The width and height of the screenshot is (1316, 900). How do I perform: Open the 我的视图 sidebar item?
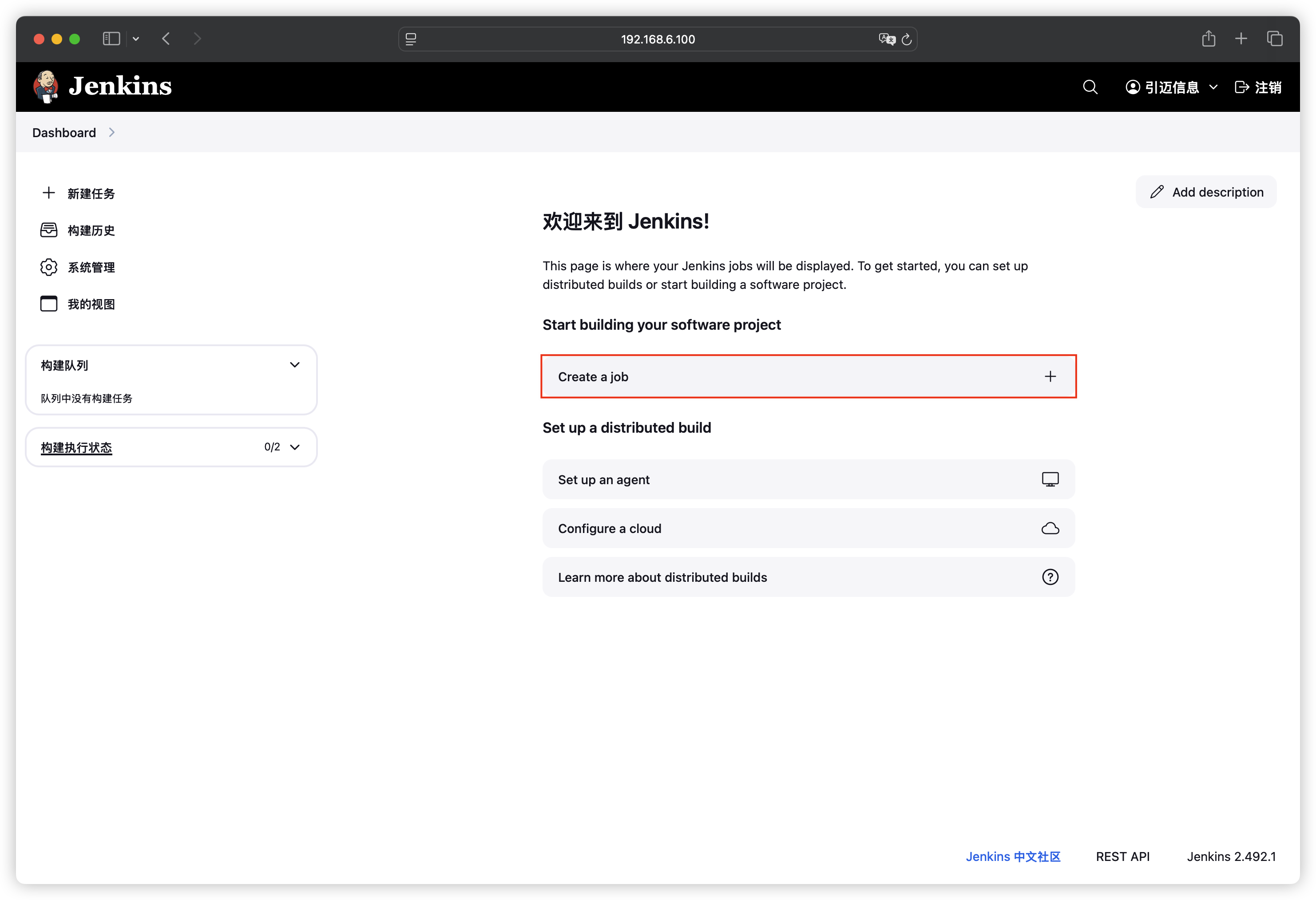[78, 304]
